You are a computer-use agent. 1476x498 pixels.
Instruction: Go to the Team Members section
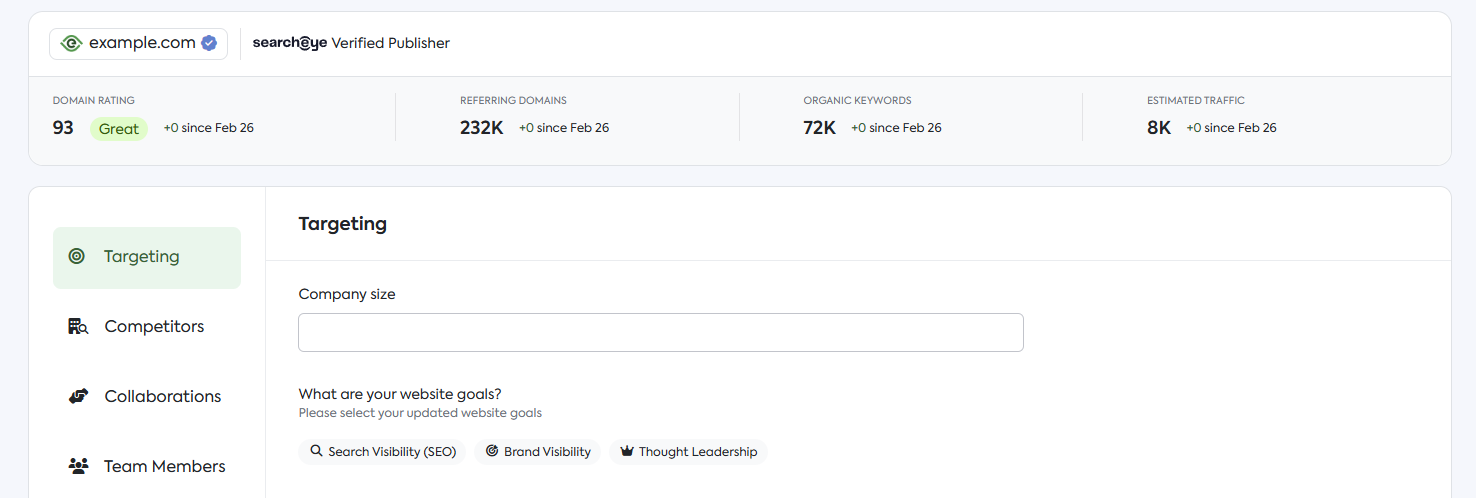click(x=147, y=467)
